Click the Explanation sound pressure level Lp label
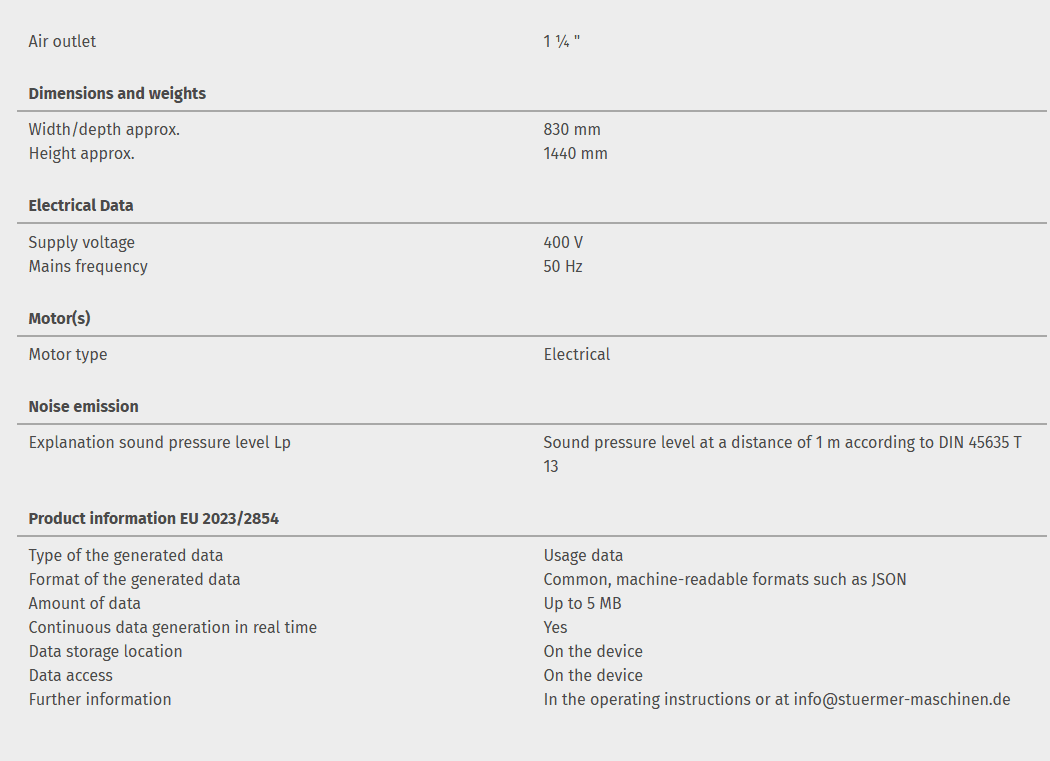Screen dimensions: 1050x761 coord(159,442)
